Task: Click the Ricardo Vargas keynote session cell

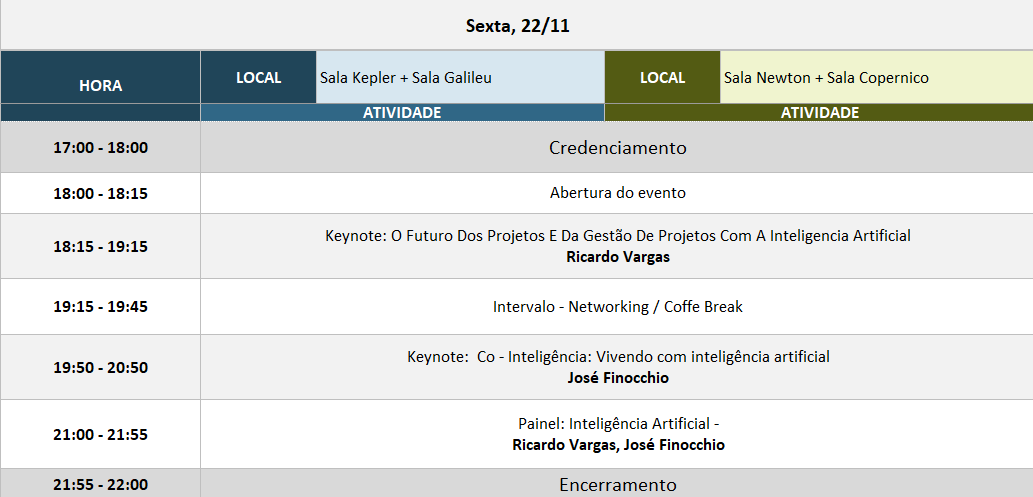Action: [617, 246]
